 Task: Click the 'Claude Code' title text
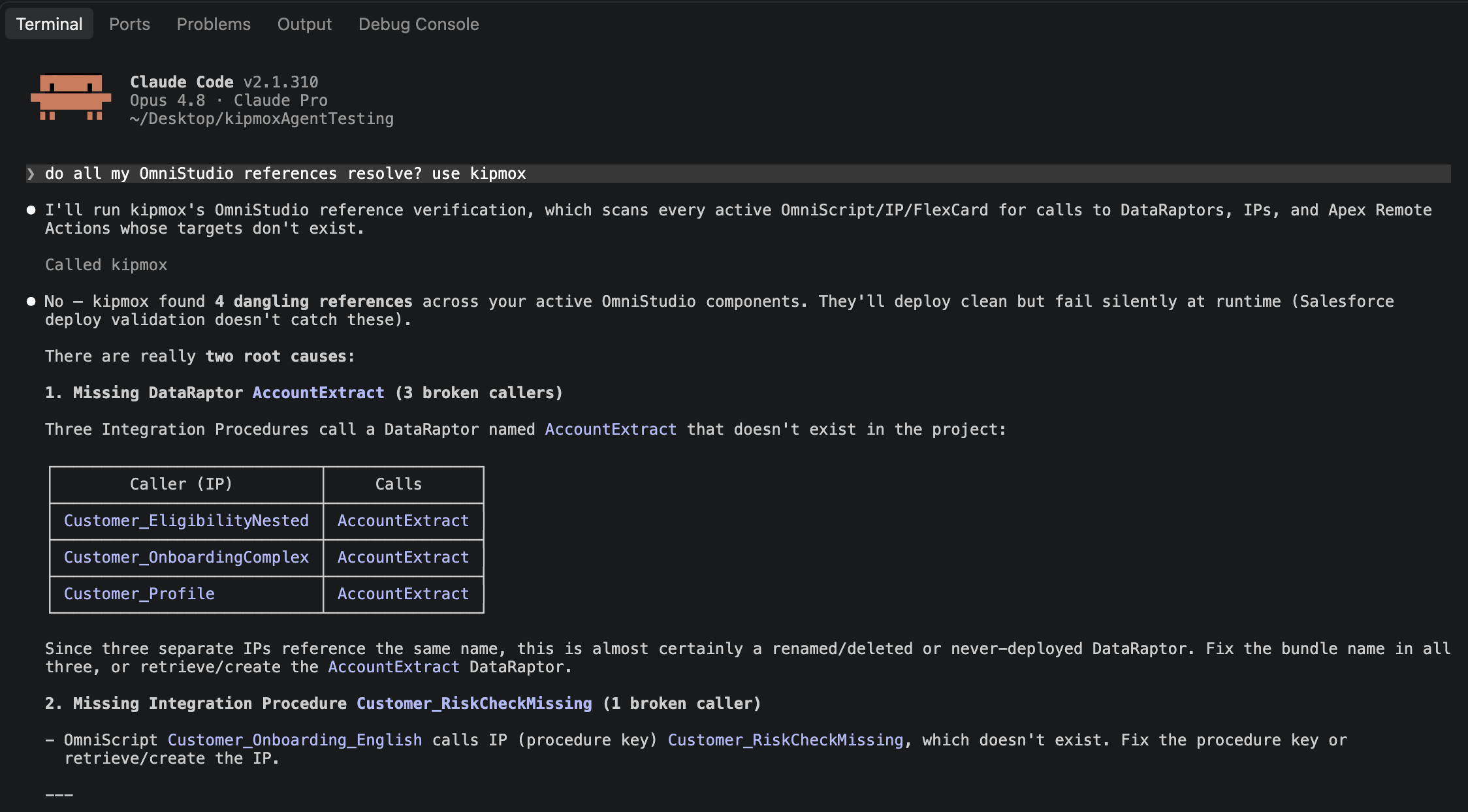click(182, 82)
